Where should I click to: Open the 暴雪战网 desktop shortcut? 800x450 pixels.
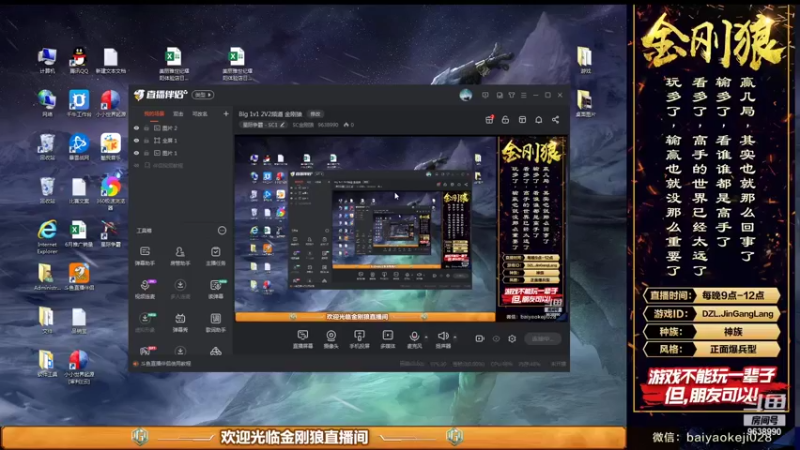[79, 147]
